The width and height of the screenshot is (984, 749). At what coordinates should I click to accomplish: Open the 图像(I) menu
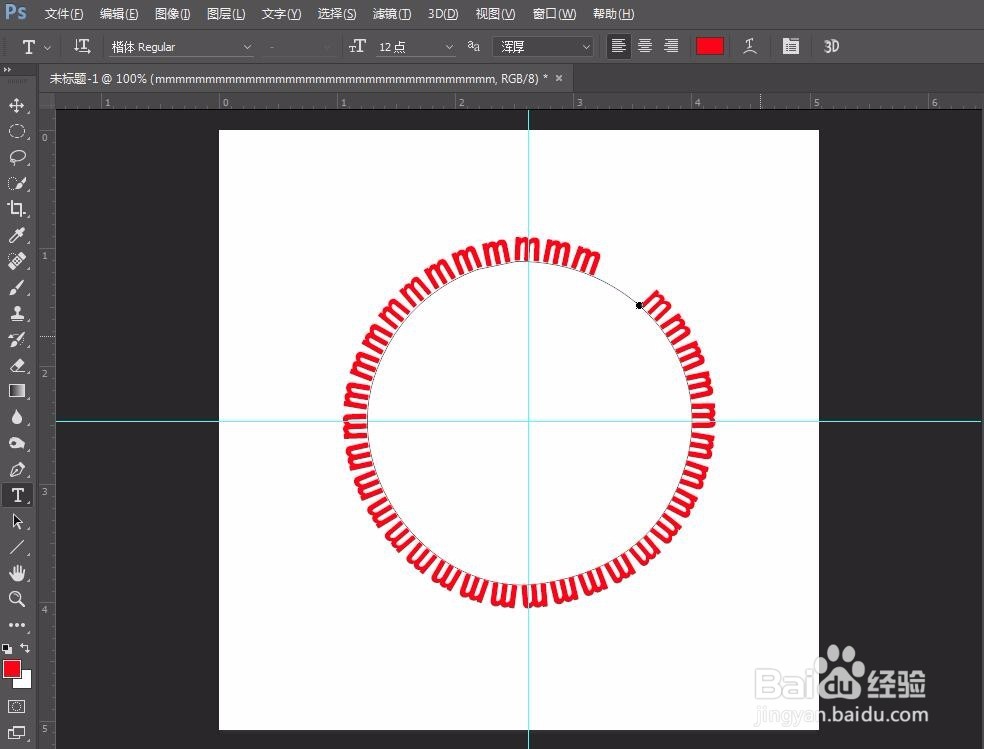click(x=173, y=14)
